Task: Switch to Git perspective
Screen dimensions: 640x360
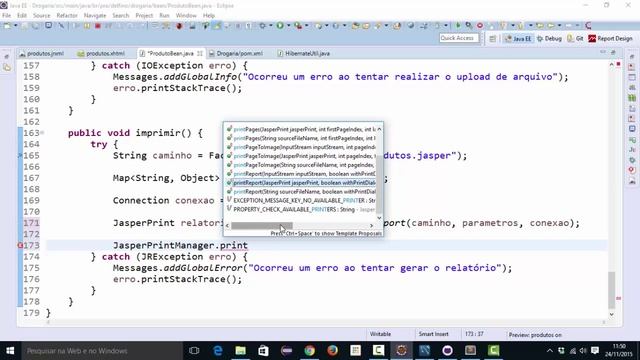Action: click(576, 39)
